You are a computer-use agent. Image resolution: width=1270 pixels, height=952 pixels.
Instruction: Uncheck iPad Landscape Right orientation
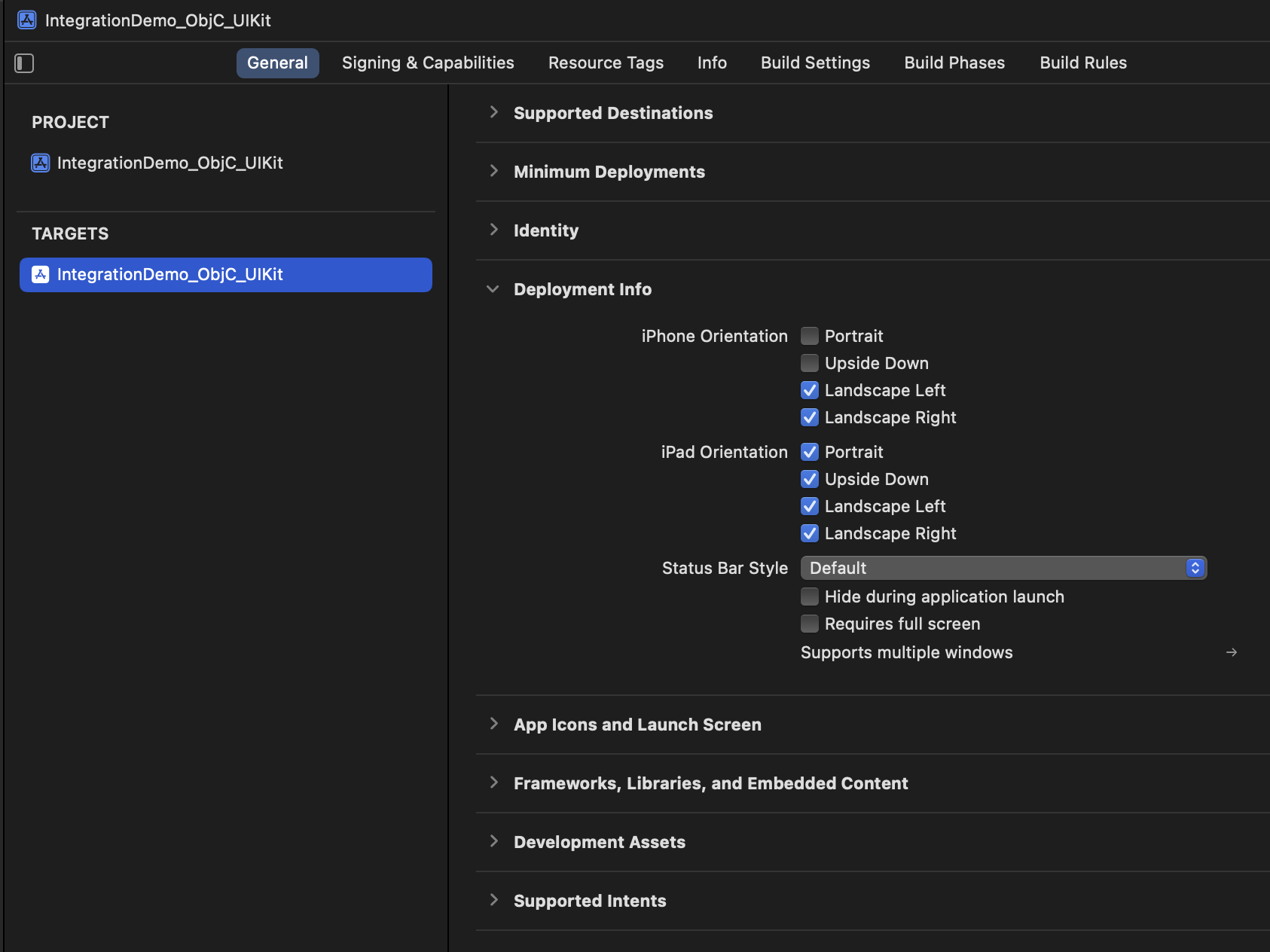click(x=810, y=533)
